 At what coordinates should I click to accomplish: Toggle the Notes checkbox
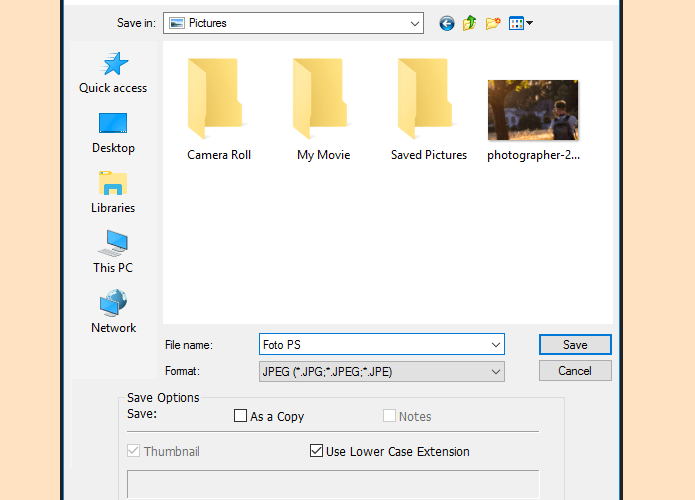389,416
